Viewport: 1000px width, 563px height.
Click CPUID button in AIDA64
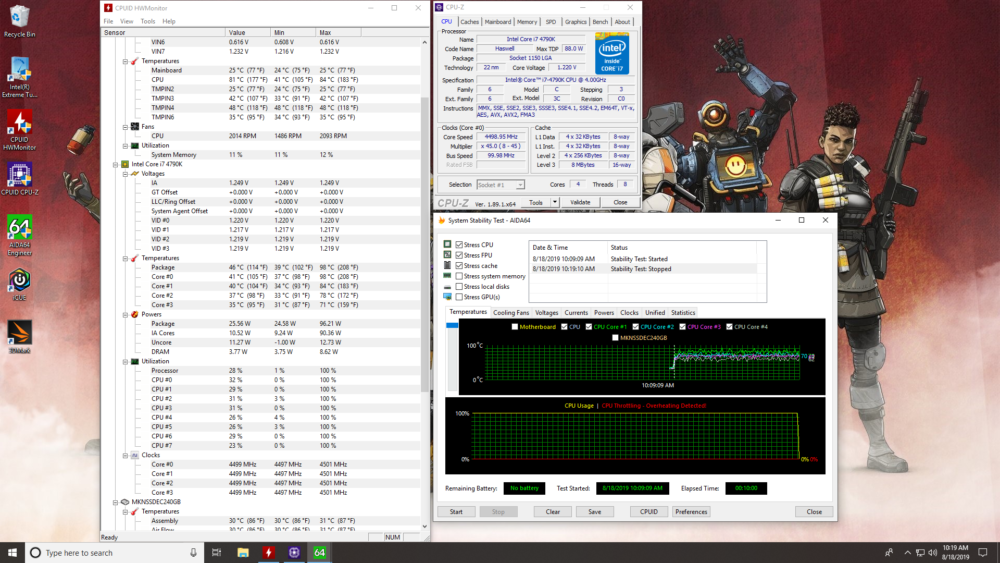[x=649, y=511]
